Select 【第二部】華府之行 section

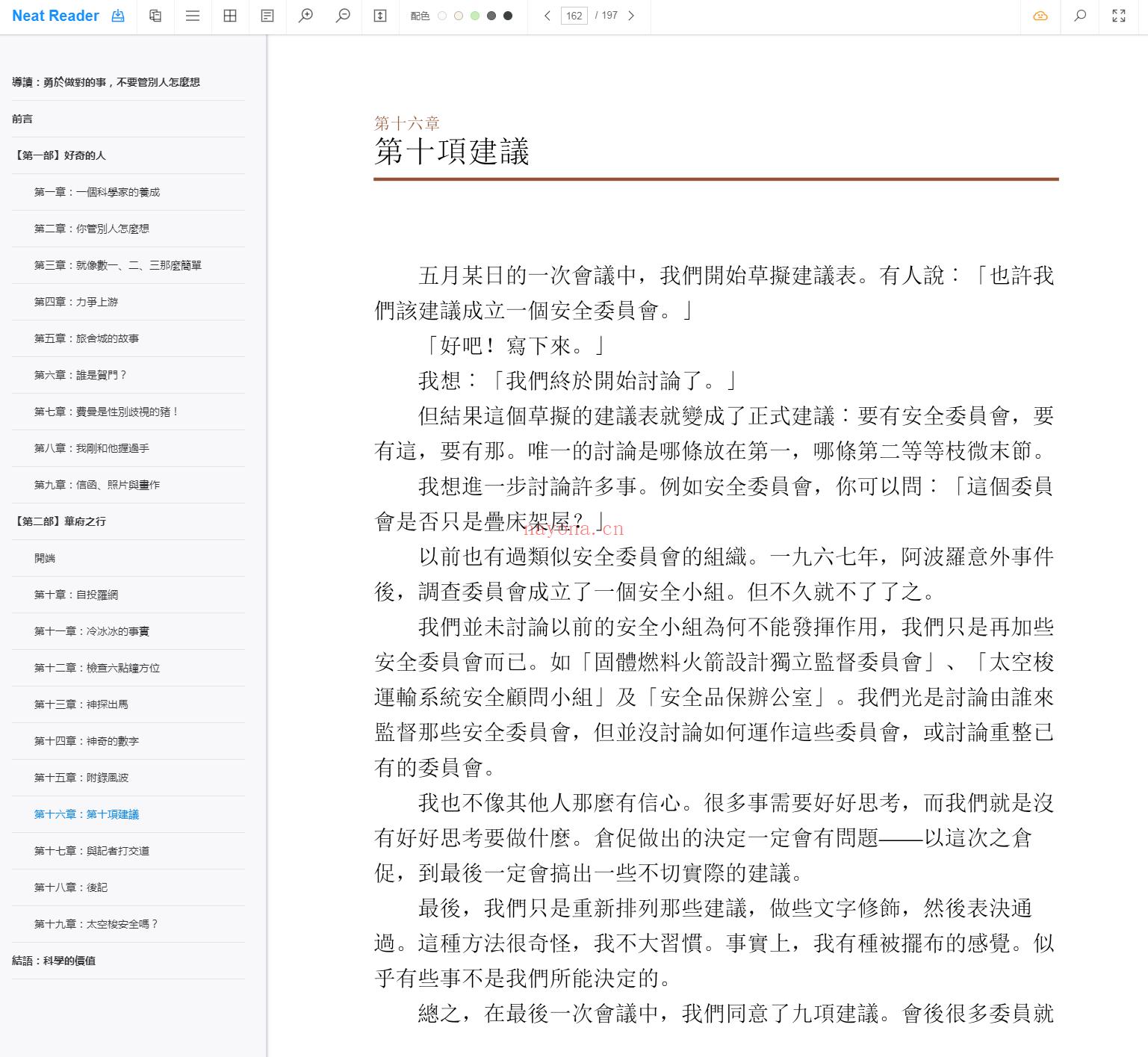click(x=59, y=521)
